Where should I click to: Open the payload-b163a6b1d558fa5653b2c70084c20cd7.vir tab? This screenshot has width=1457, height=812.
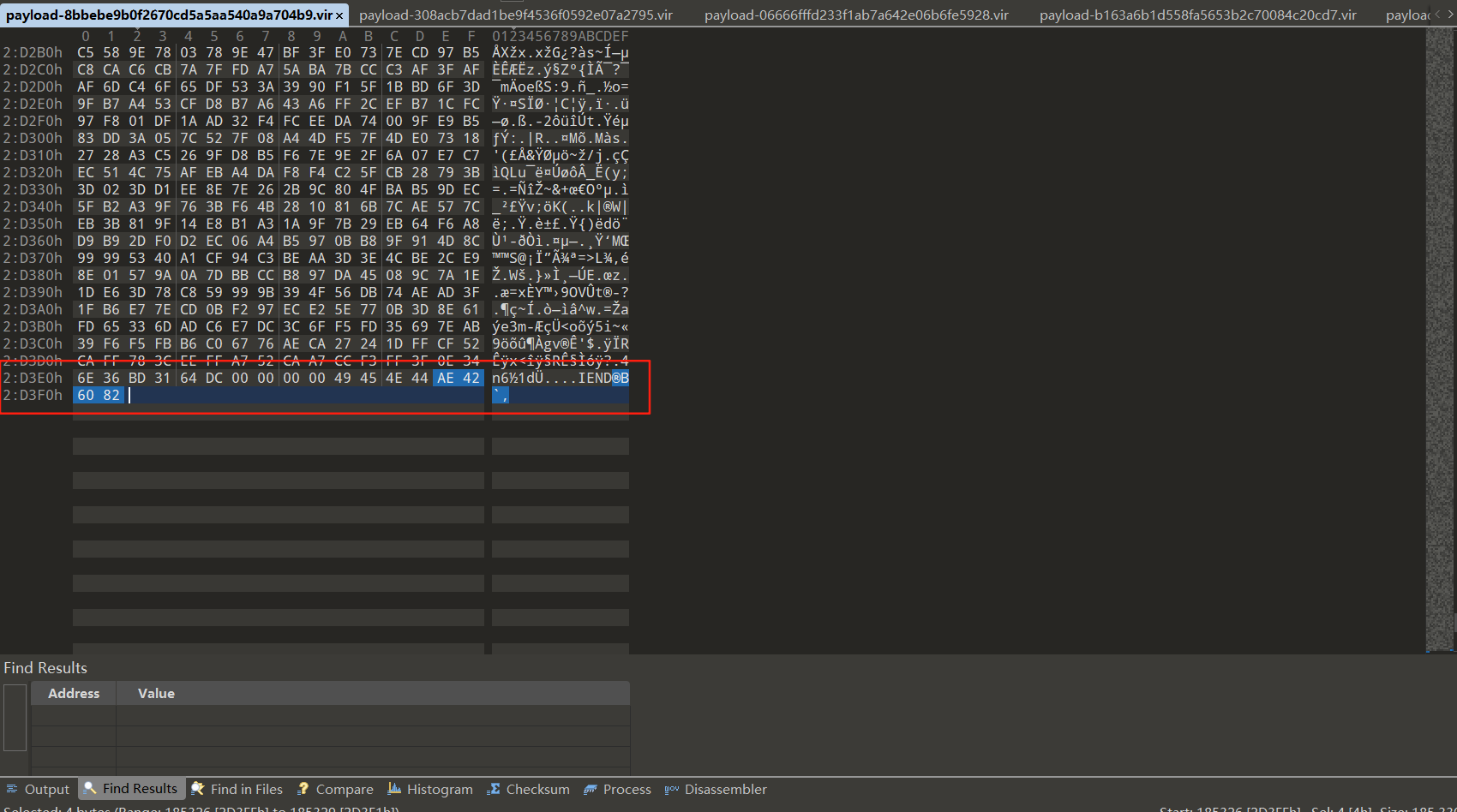[1198, 15]
